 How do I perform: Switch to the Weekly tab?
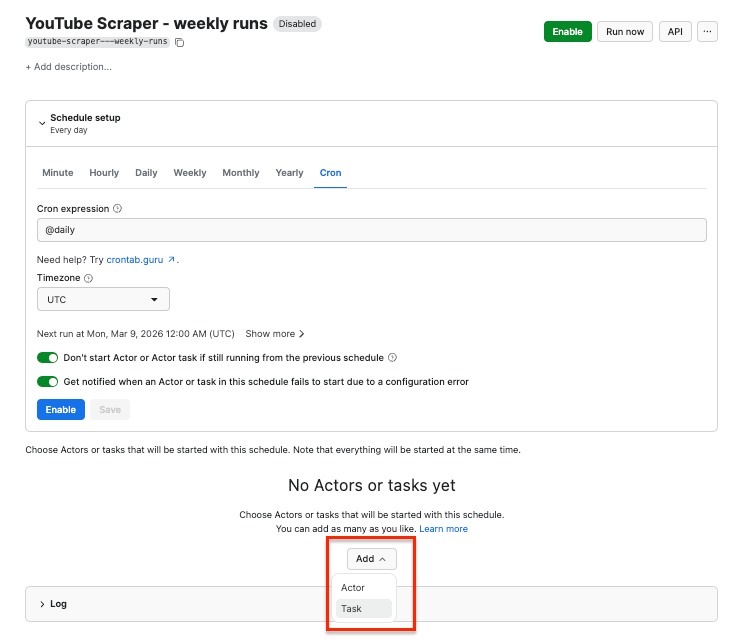(190, 173)
